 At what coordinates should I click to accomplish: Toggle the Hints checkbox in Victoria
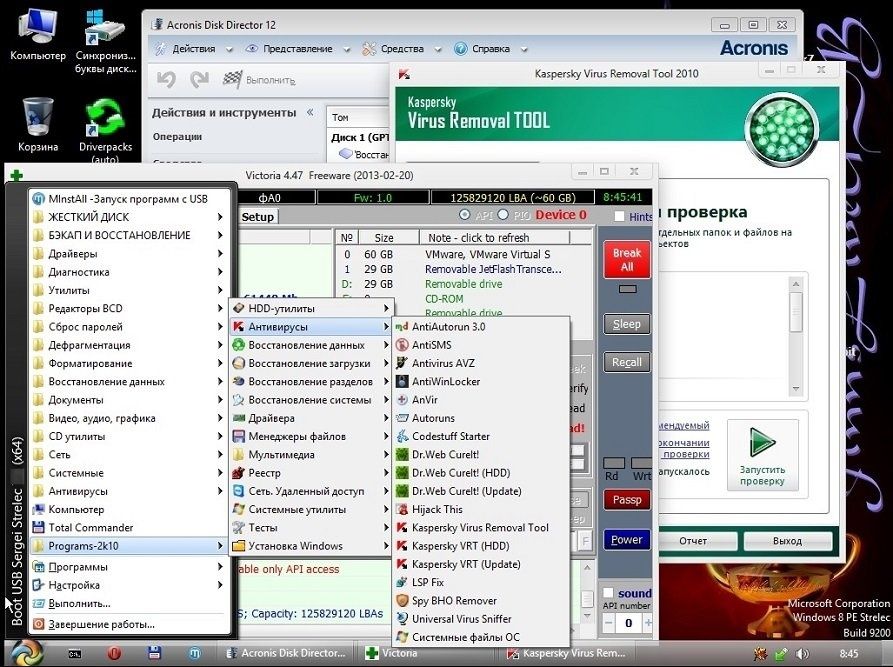(x=620, y=216)
